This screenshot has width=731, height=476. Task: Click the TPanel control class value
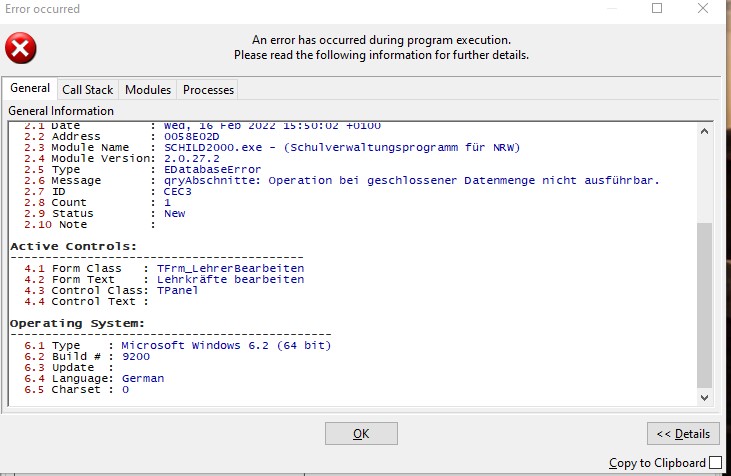(x=178, y=290)
